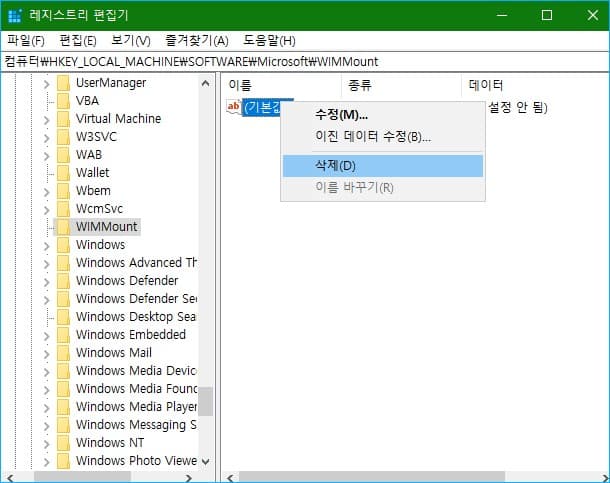Viewport: 610px width, 483px height.
Task: Expand the Virtual Machine key
Action: (47, 119)
